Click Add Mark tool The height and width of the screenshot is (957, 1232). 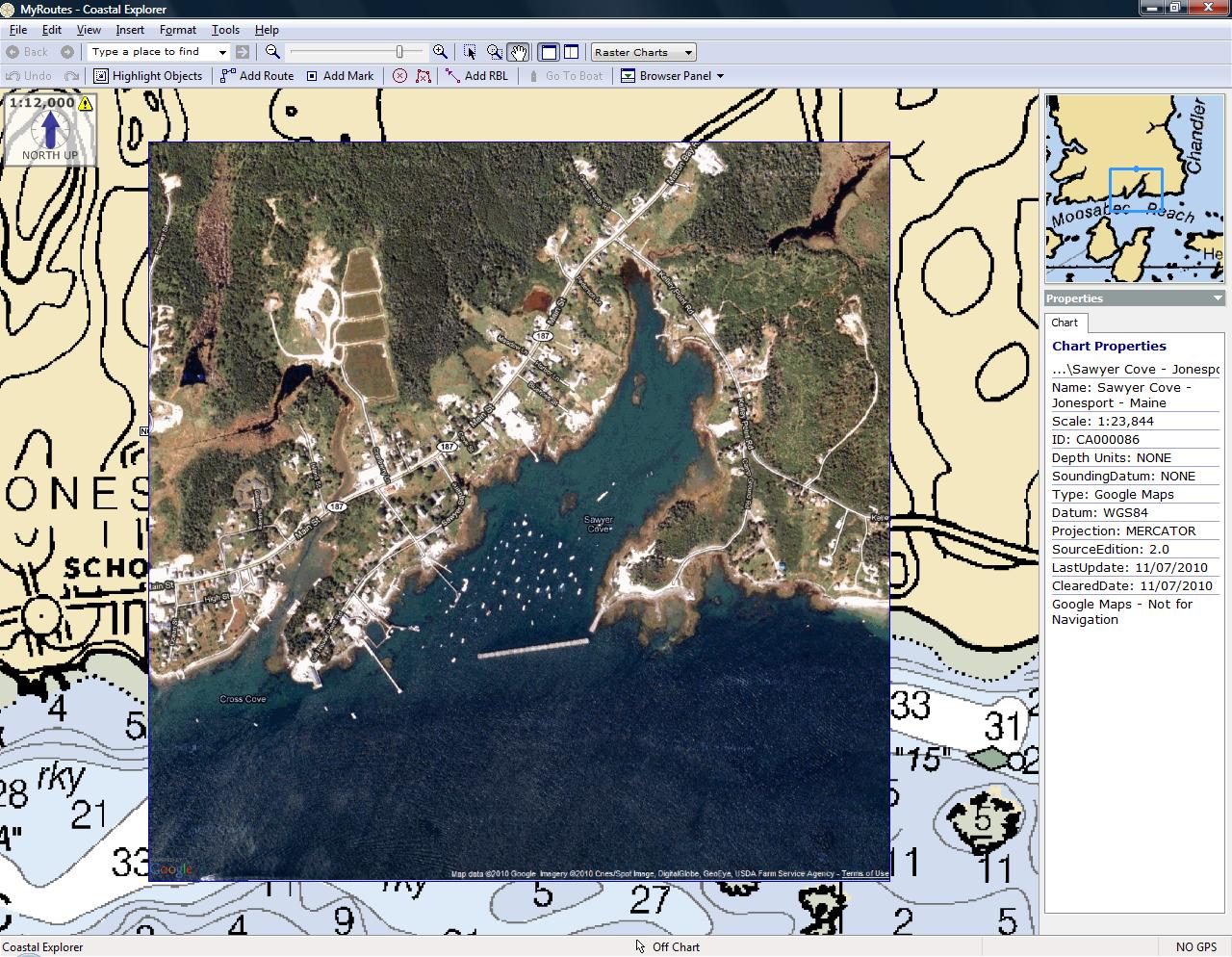point(340,75)
